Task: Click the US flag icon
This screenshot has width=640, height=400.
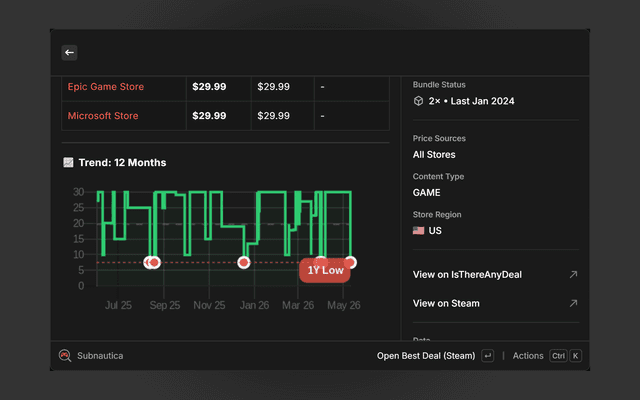Action: tap(418, 231)
